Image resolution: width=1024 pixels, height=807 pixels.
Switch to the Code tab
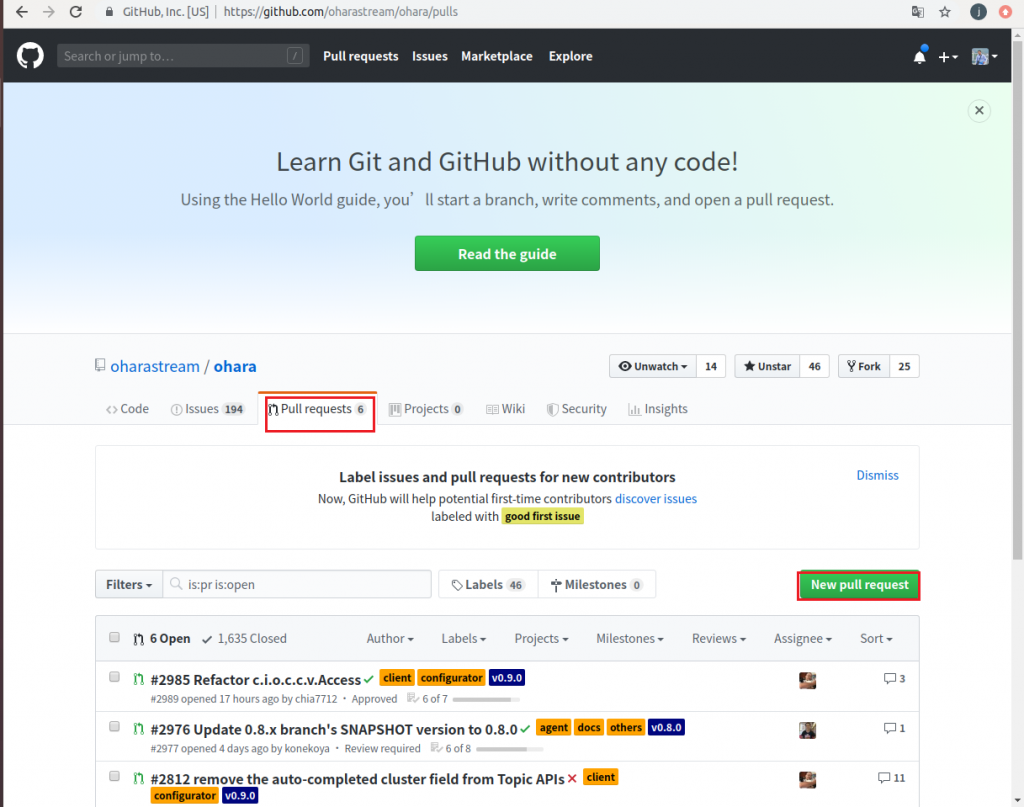pyautogui.click(x=127, y=409)
